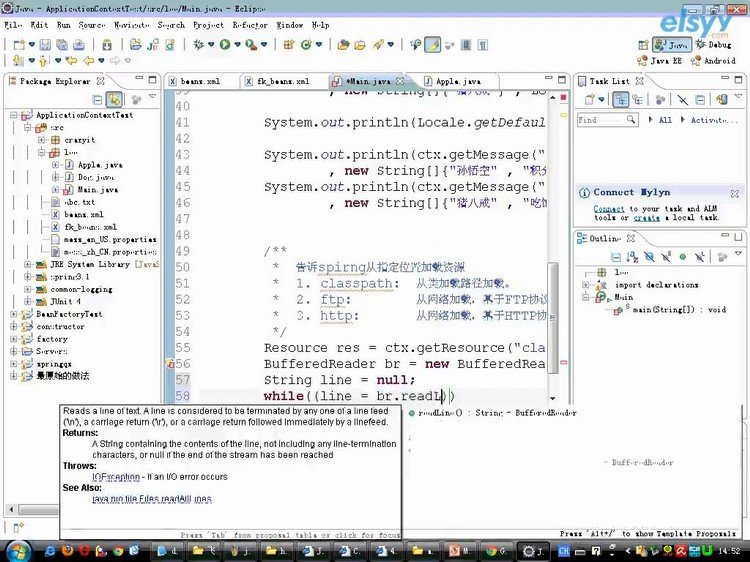Click the New file toolbar icon
Image resolution: width=750 pixels, height=562 pixels.
(19, 45)
